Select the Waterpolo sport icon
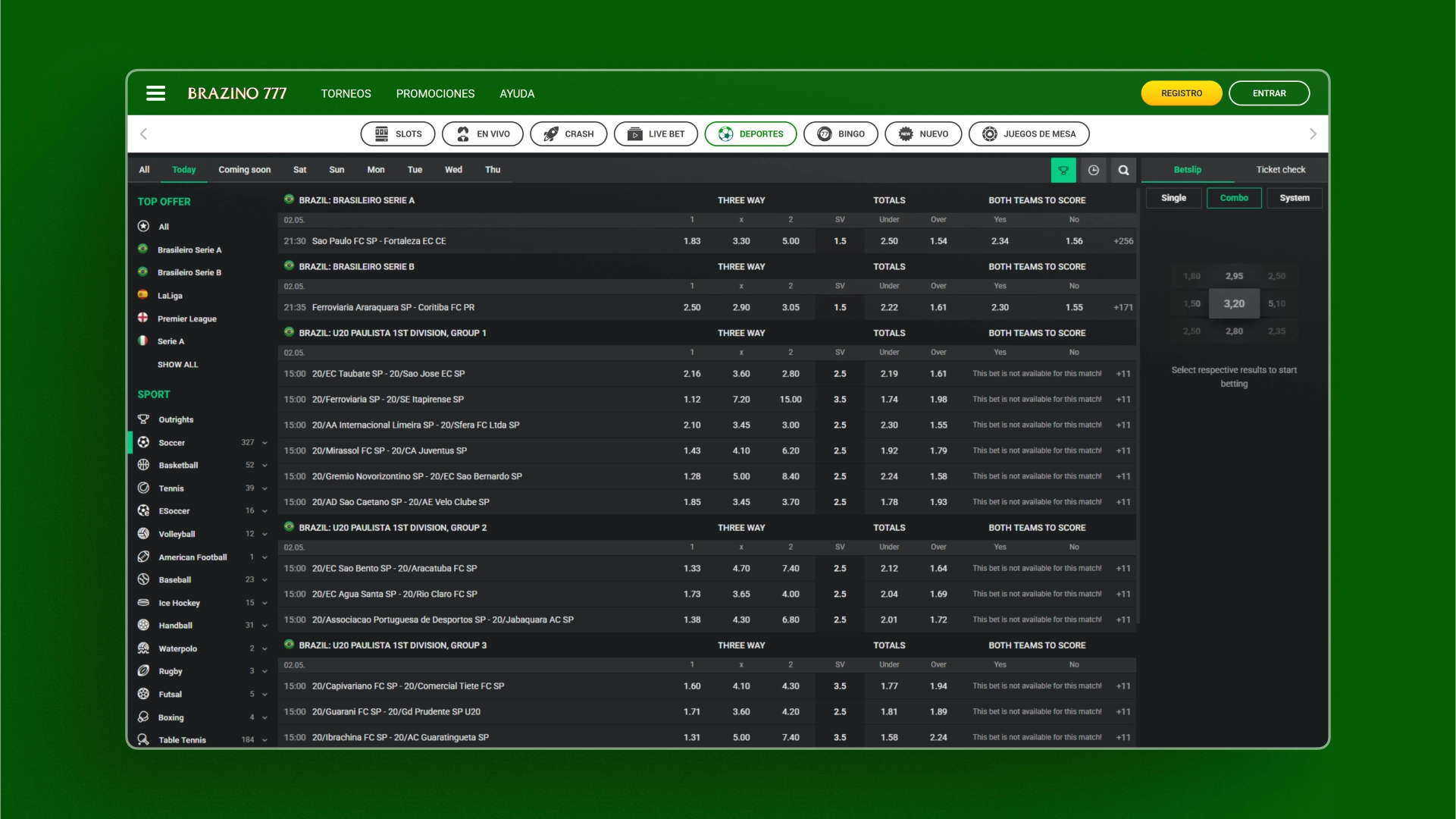The height and width of the screenshot is (819, 1456). [143, 648]
